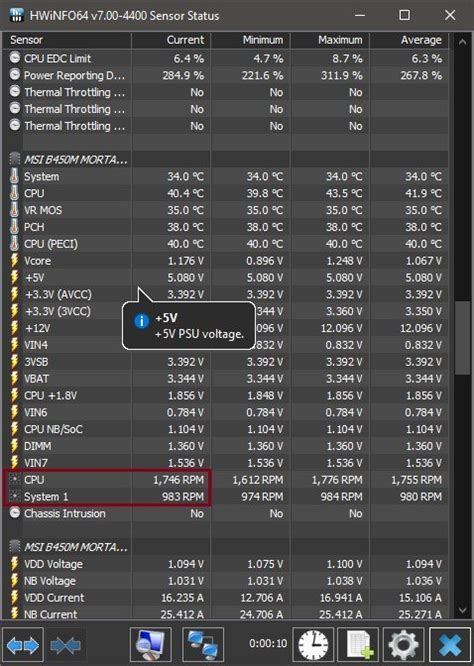Click the info icon in the +5V tooltip
Screen dimensions: 474x666
pyautogui.click(x=141, y=321)
